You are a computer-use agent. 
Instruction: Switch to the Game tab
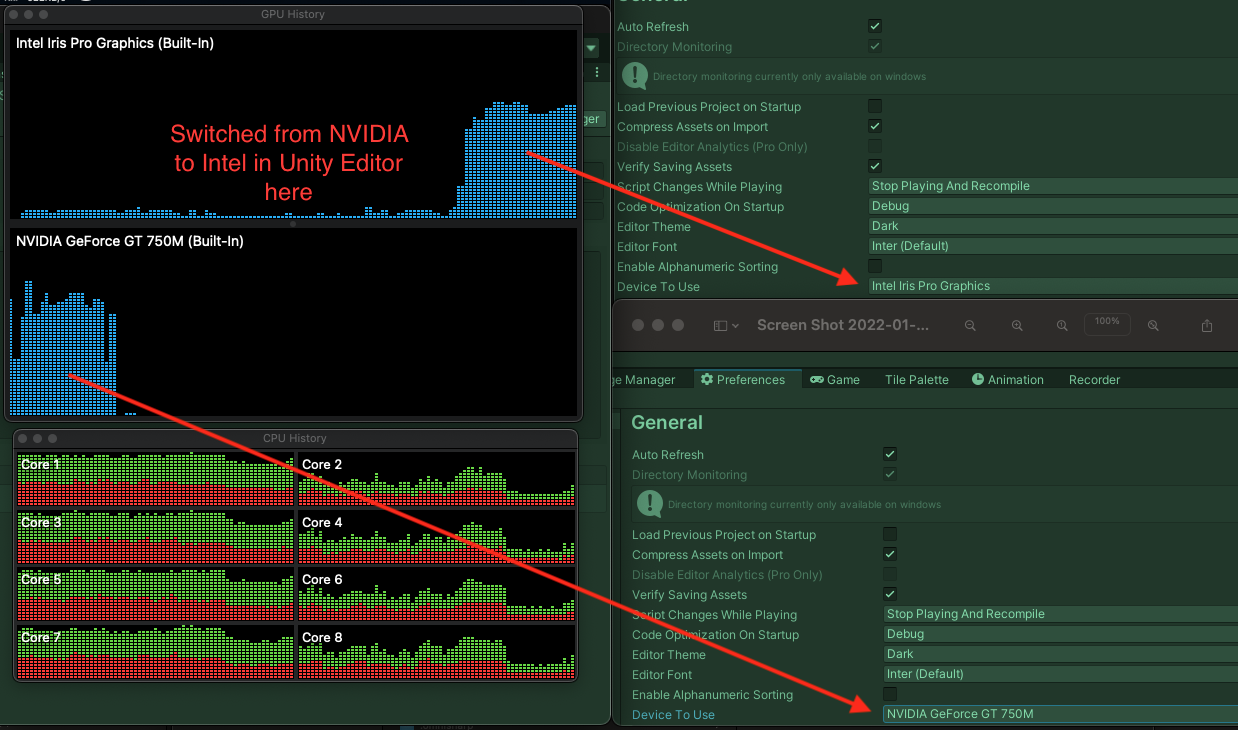pyautogui.click(x=835, y=380)
